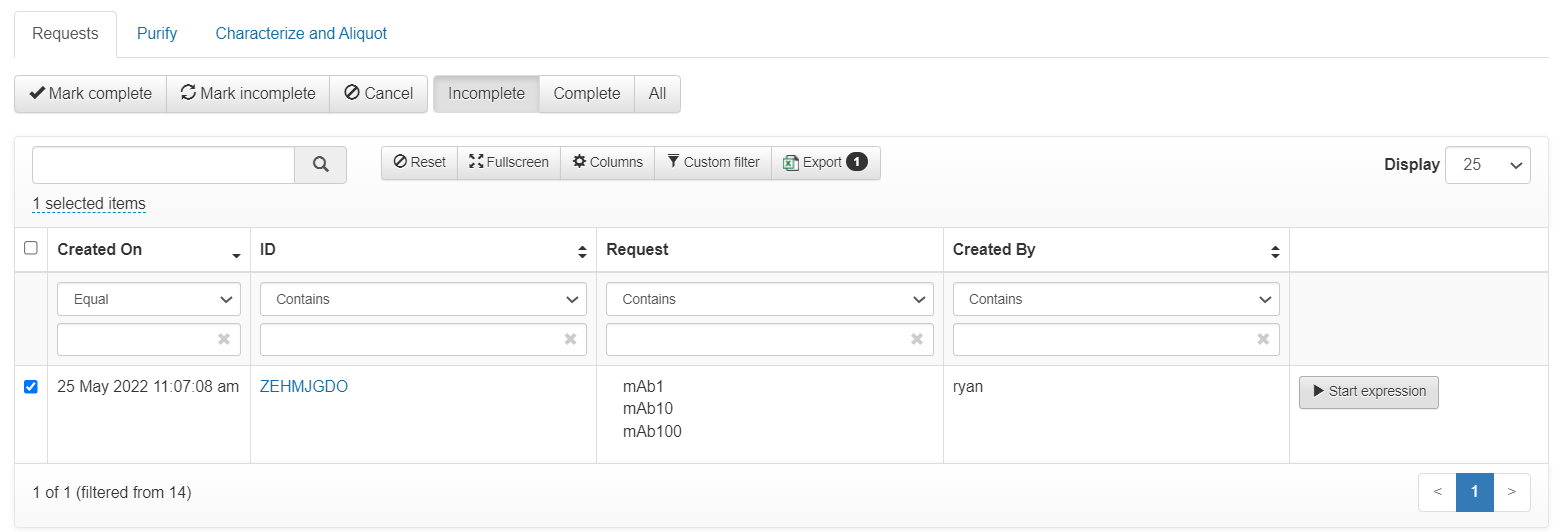Switch to the Purify tab

pyautogui.click(x=157, y=34)
